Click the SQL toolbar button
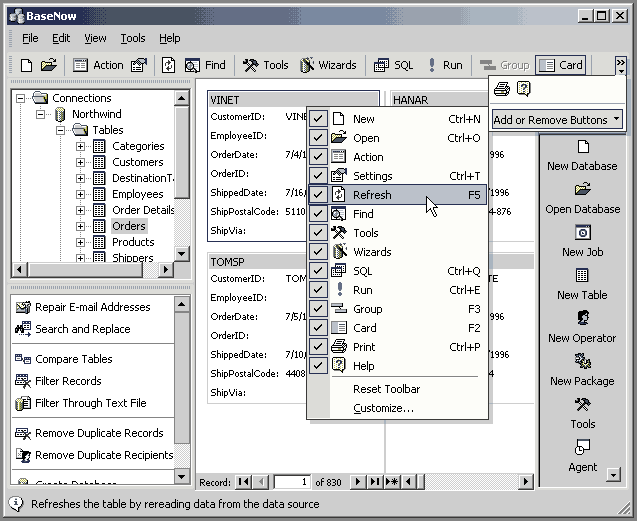Viewport: 637px width, 521px height. tap(393, 65)
